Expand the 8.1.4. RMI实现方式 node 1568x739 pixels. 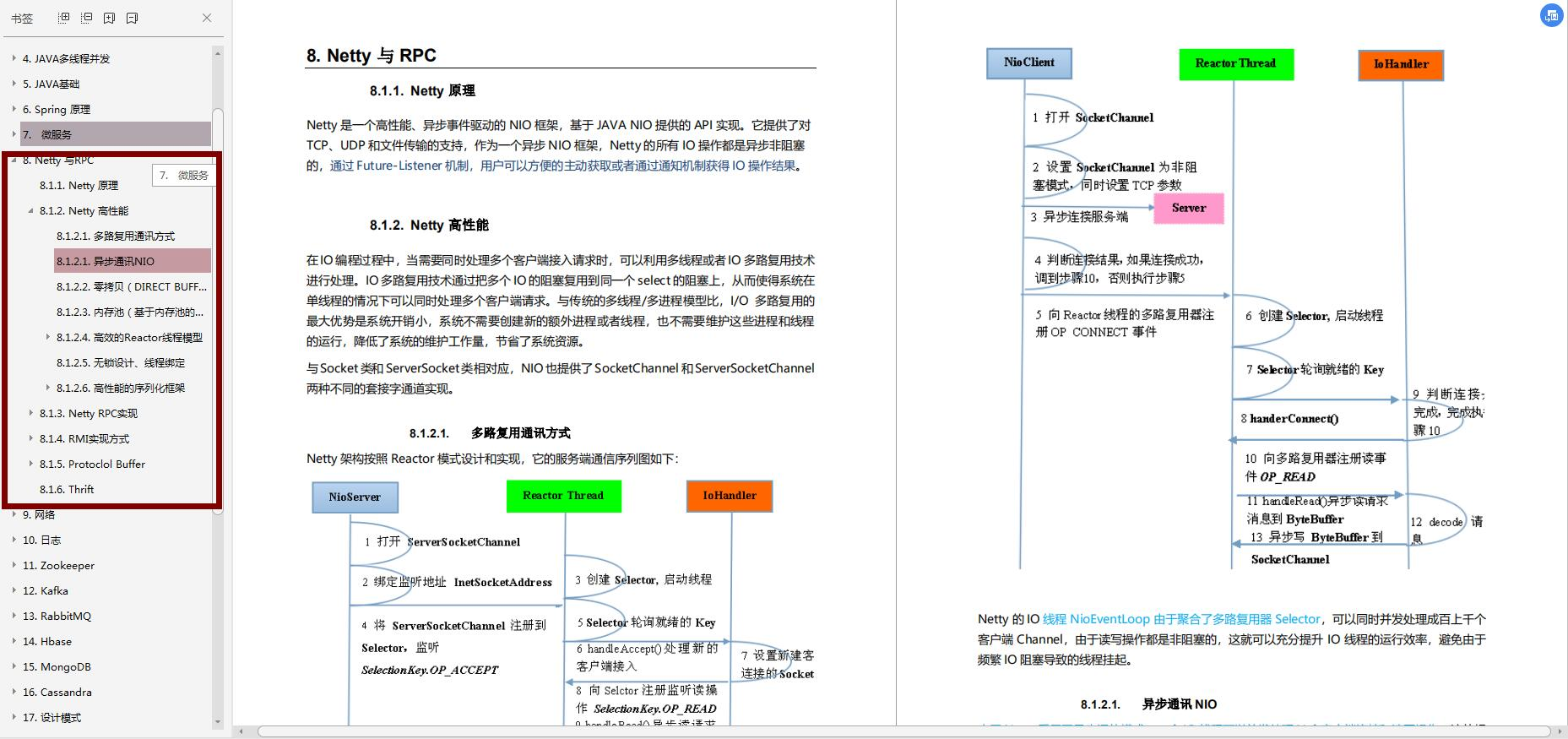[31, 438]
